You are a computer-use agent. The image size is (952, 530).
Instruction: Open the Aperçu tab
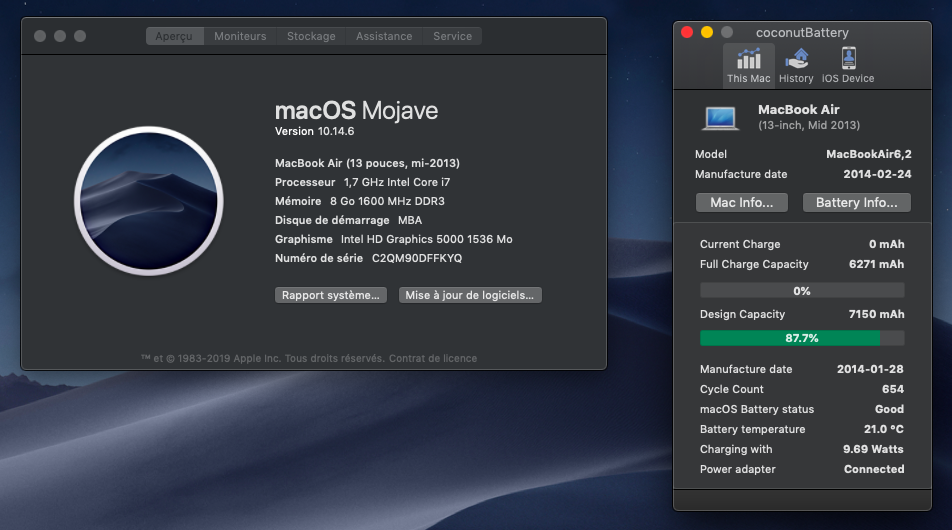pyautogui.click(x=175, y=36)
